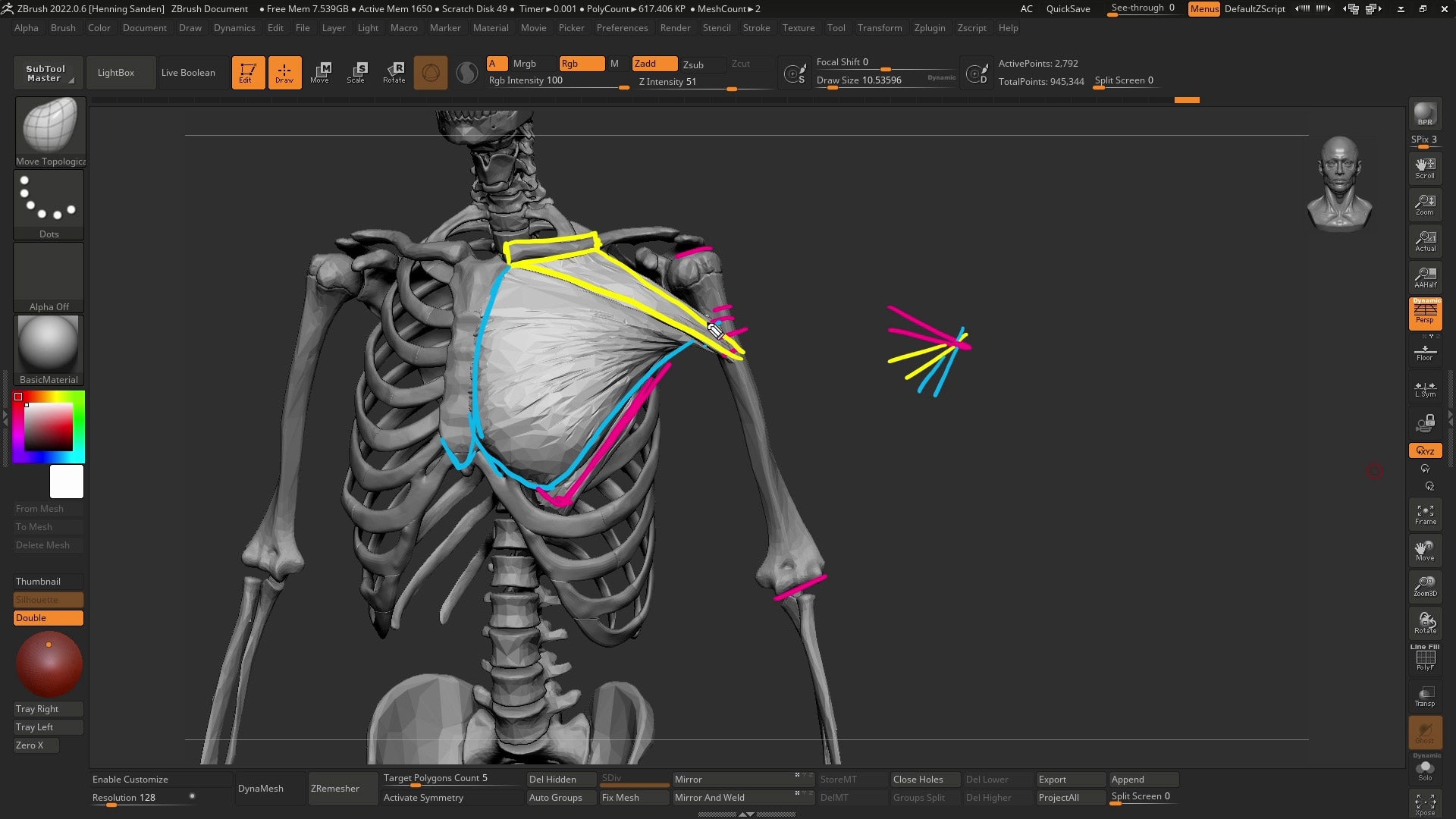Open the Menus dropdown in the title bar
This screenshot has height=819, width=1456.
[x=1203, y=8]
